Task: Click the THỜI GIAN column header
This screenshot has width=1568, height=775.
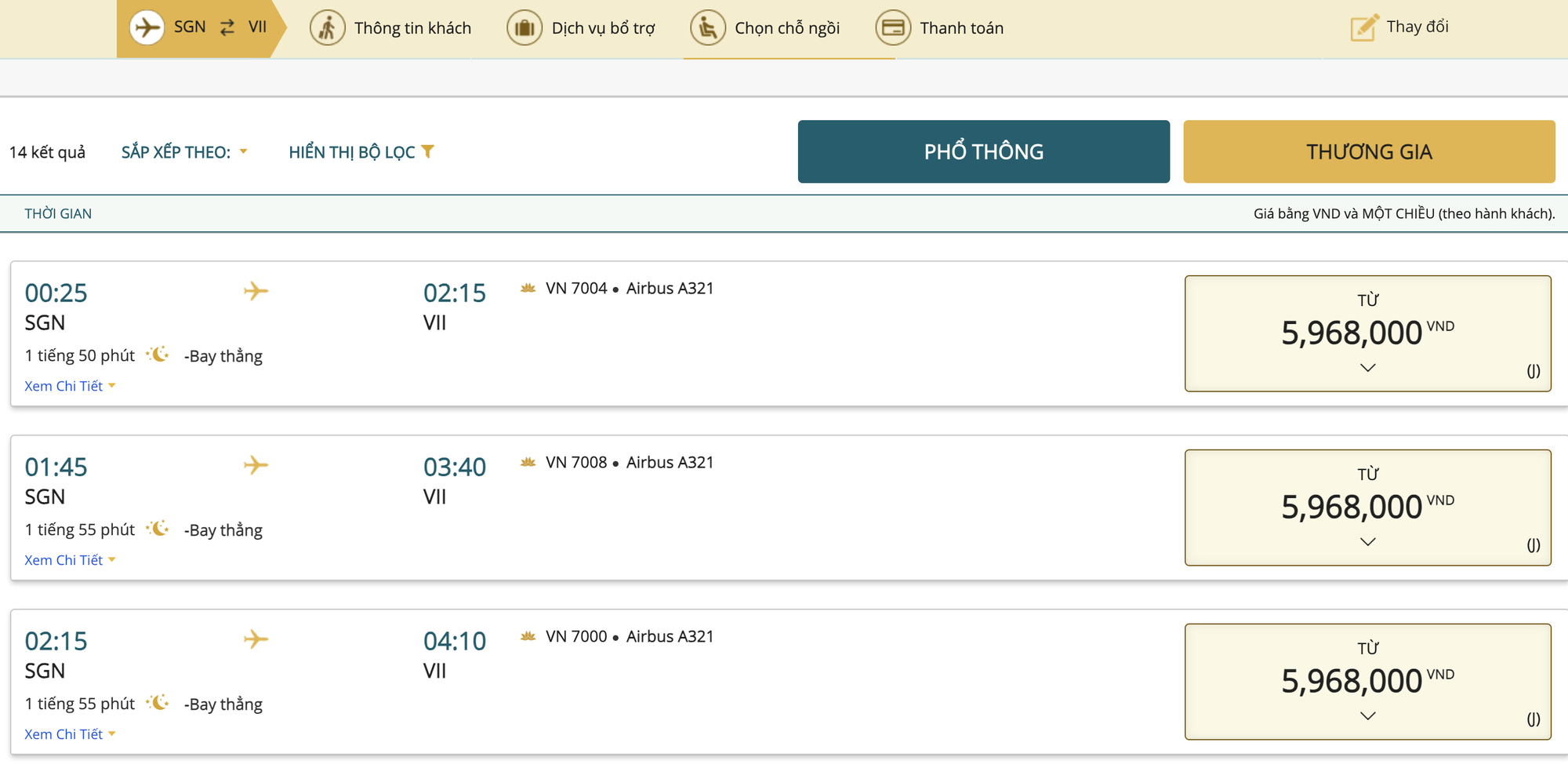Action: pos(58,213)
